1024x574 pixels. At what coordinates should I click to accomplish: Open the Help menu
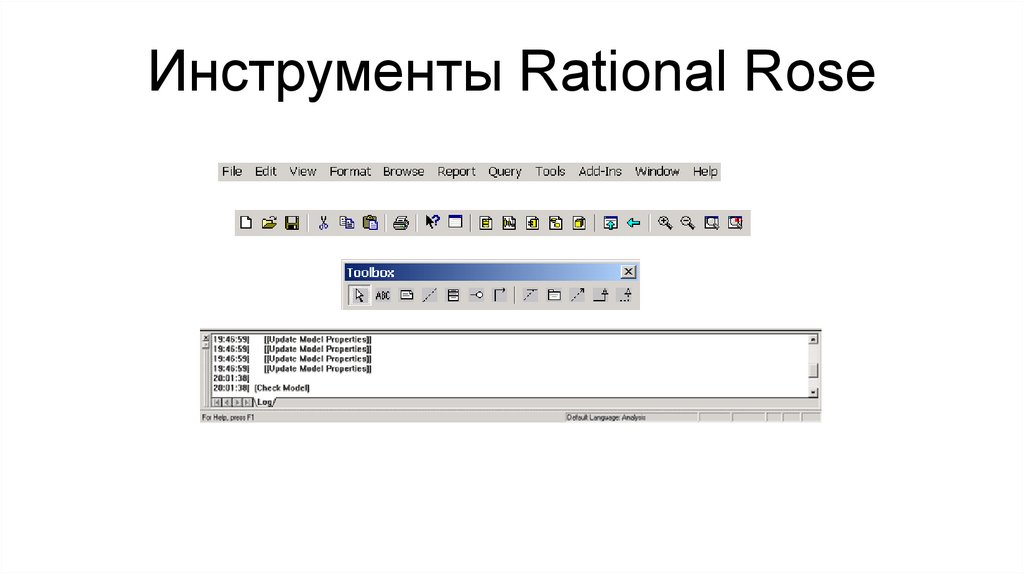tap(705, 171)
